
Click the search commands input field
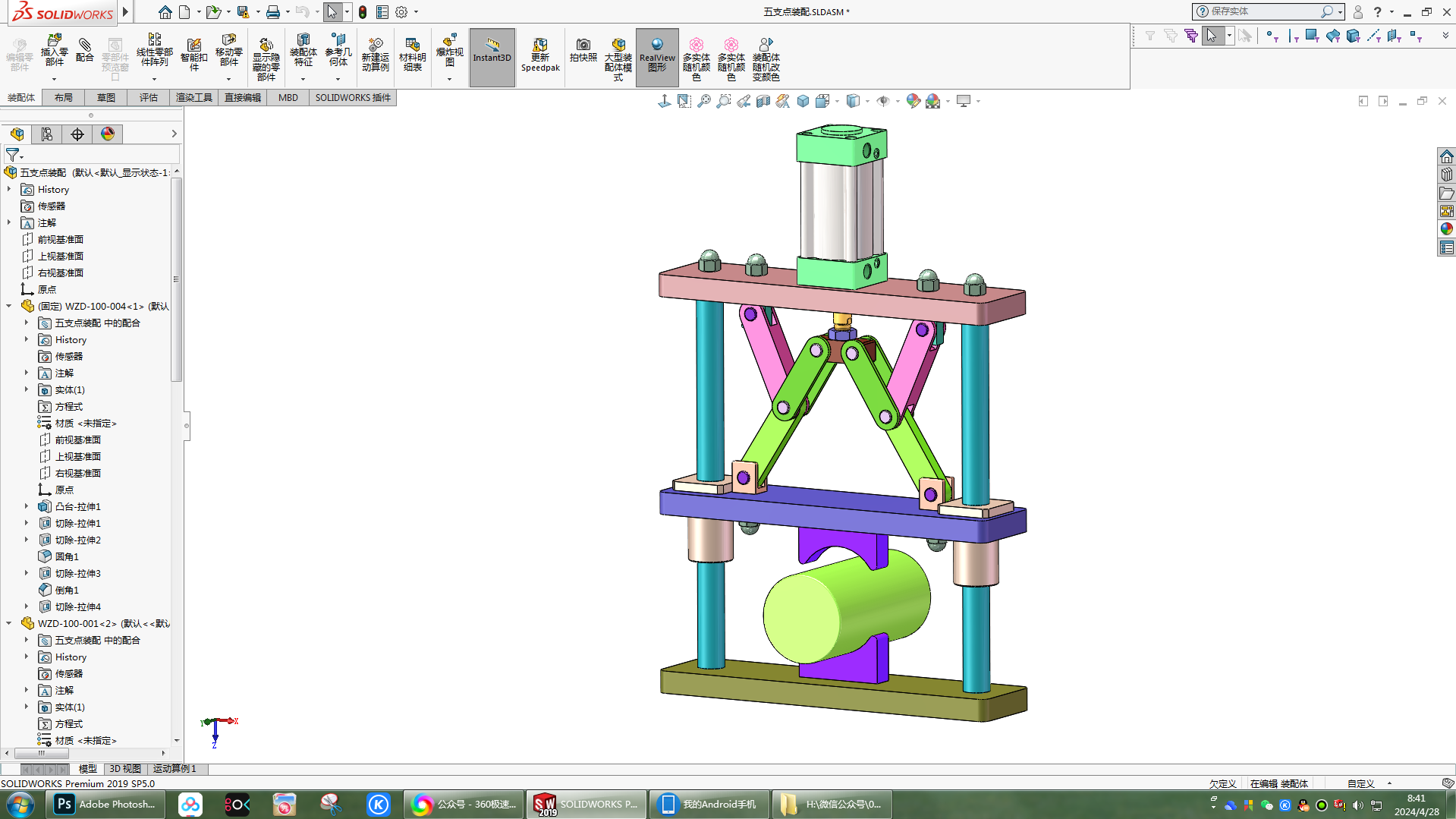1263,11
